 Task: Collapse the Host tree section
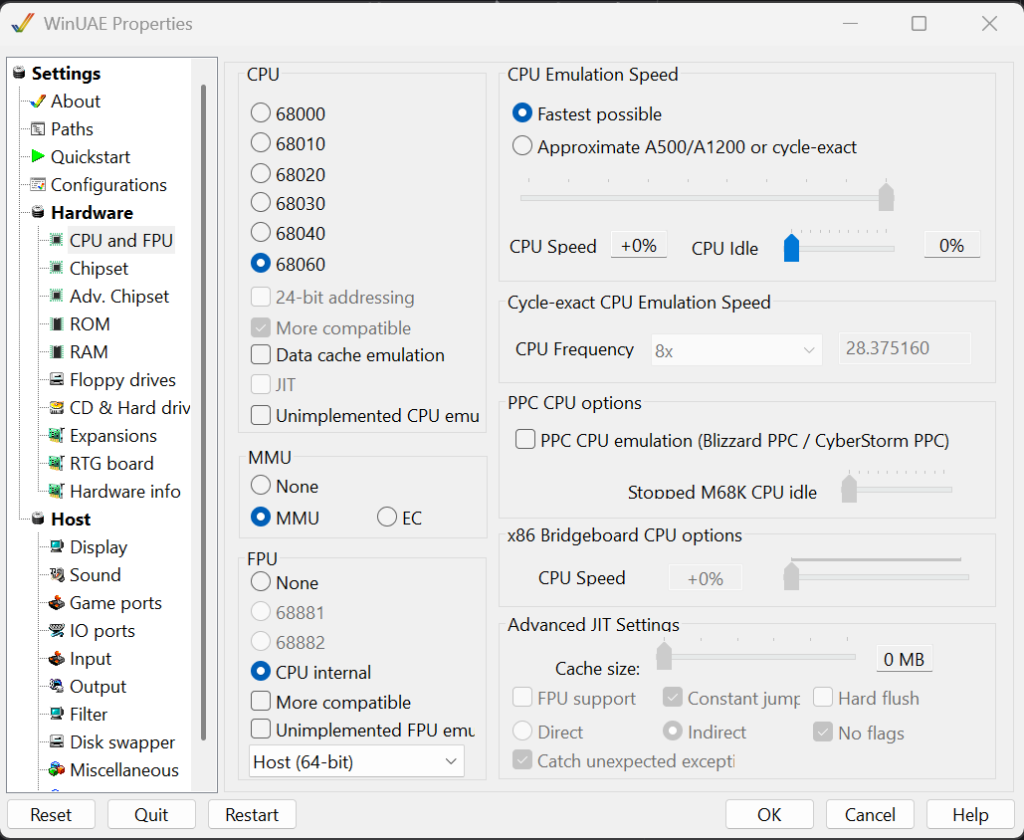[38, 520]
